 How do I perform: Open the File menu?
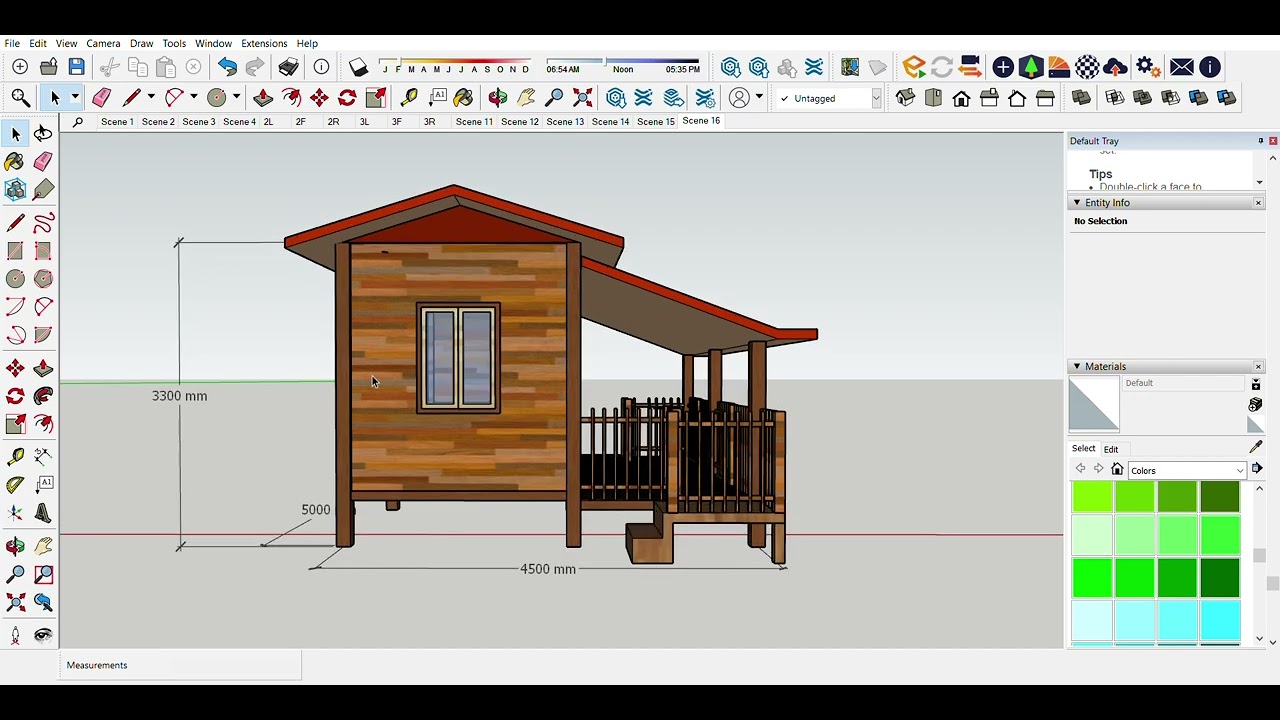12,43
